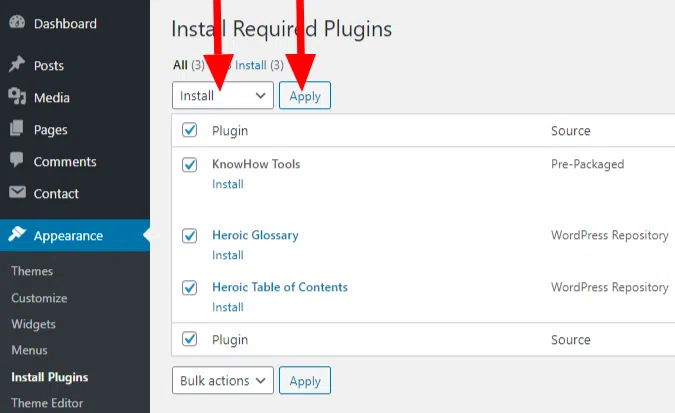The image size is (675, 413).
Task: Open the top Install bulk action dropdown
Action: point(222,95)
